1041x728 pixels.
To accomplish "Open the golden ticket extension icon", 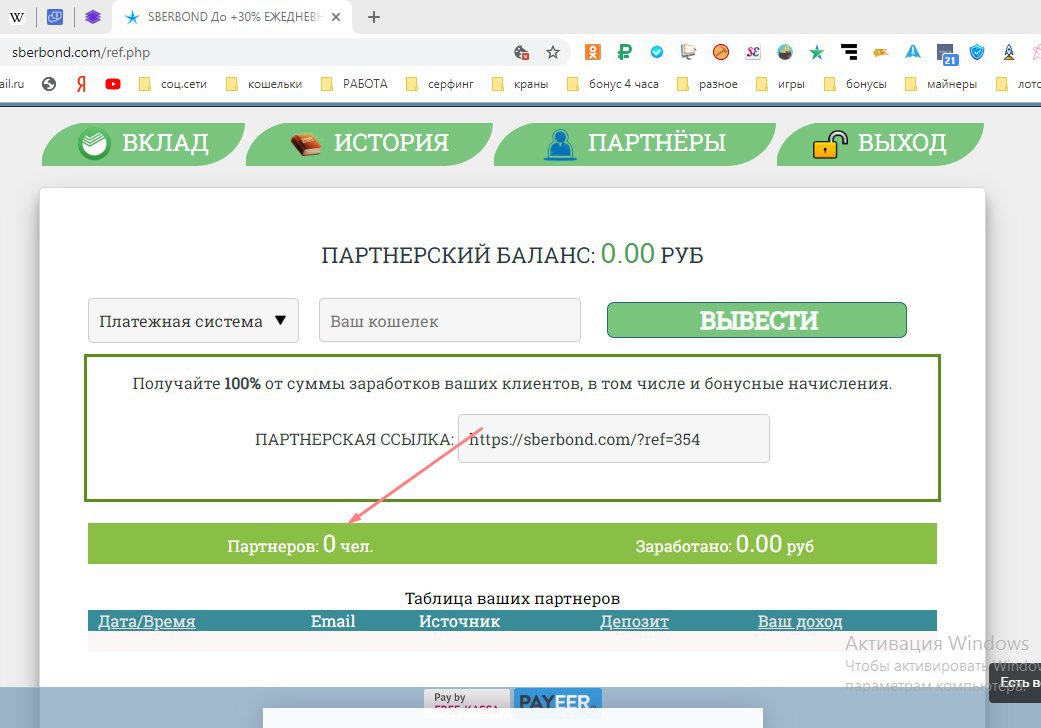I will coord(881,52).
